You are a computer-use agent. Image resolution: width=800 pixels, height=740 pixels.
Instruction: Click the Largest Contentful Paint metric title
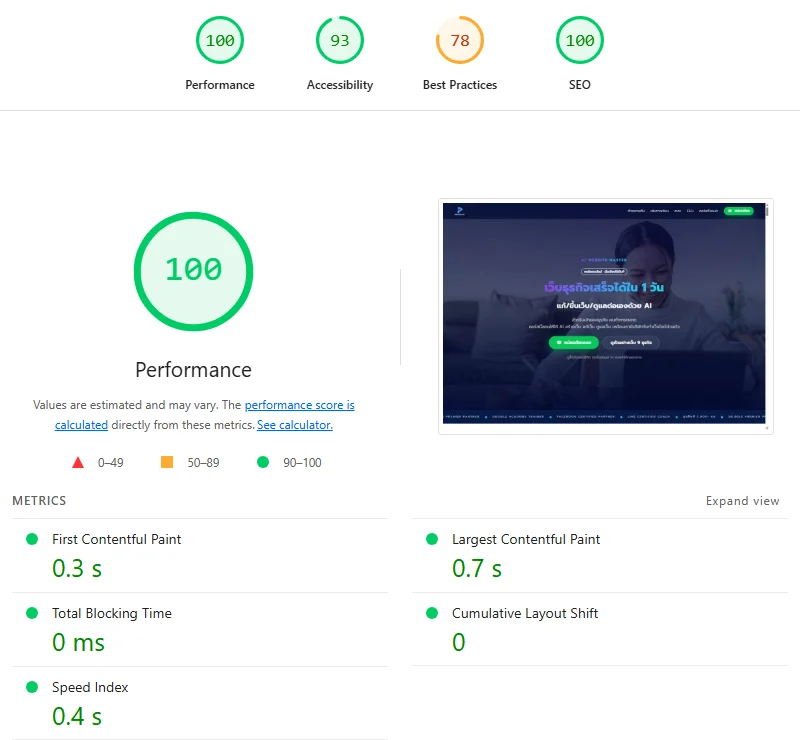click(526, 539)
